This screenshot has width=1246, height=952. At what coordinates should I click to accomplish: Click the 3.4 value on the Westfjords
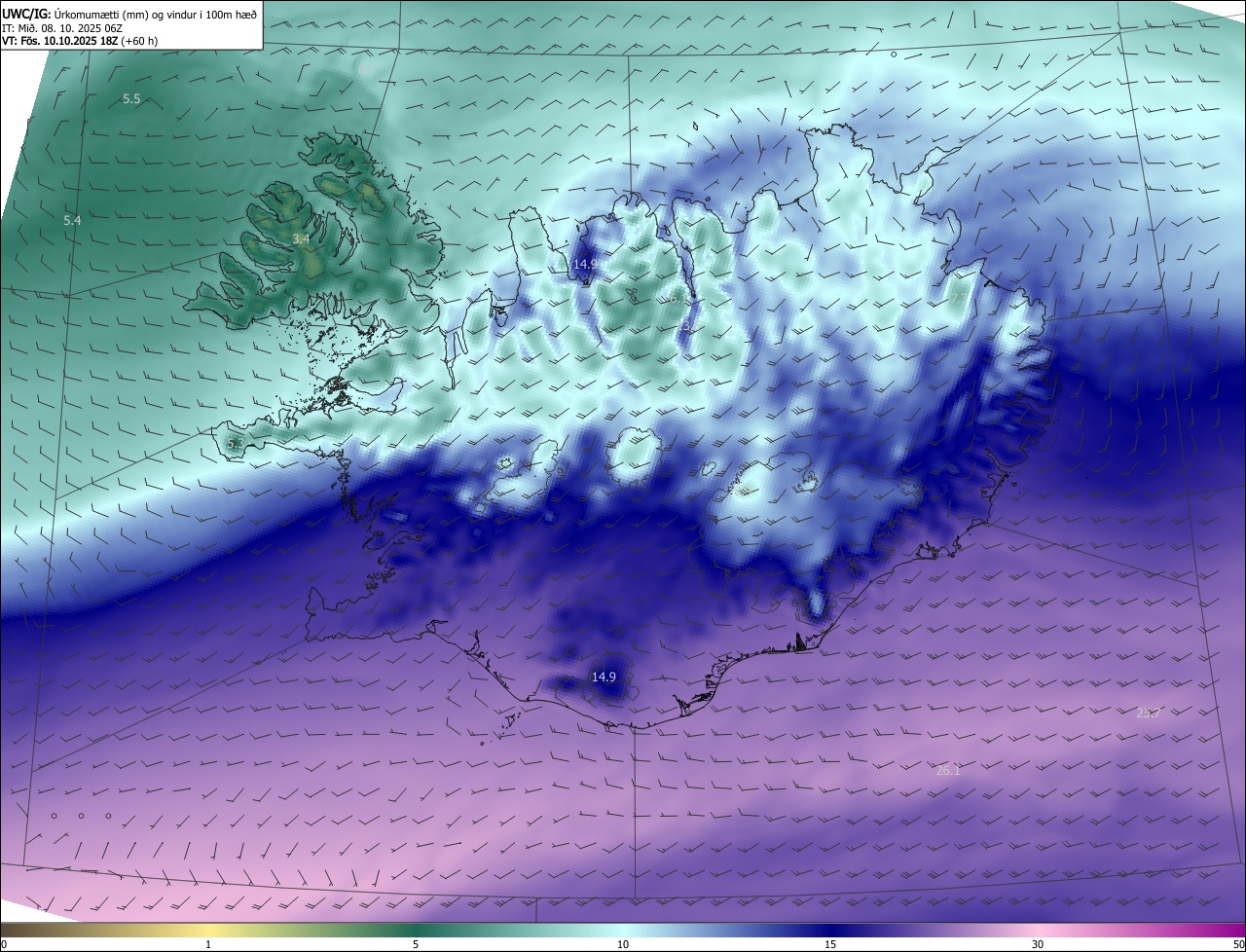tap(301, 238)
